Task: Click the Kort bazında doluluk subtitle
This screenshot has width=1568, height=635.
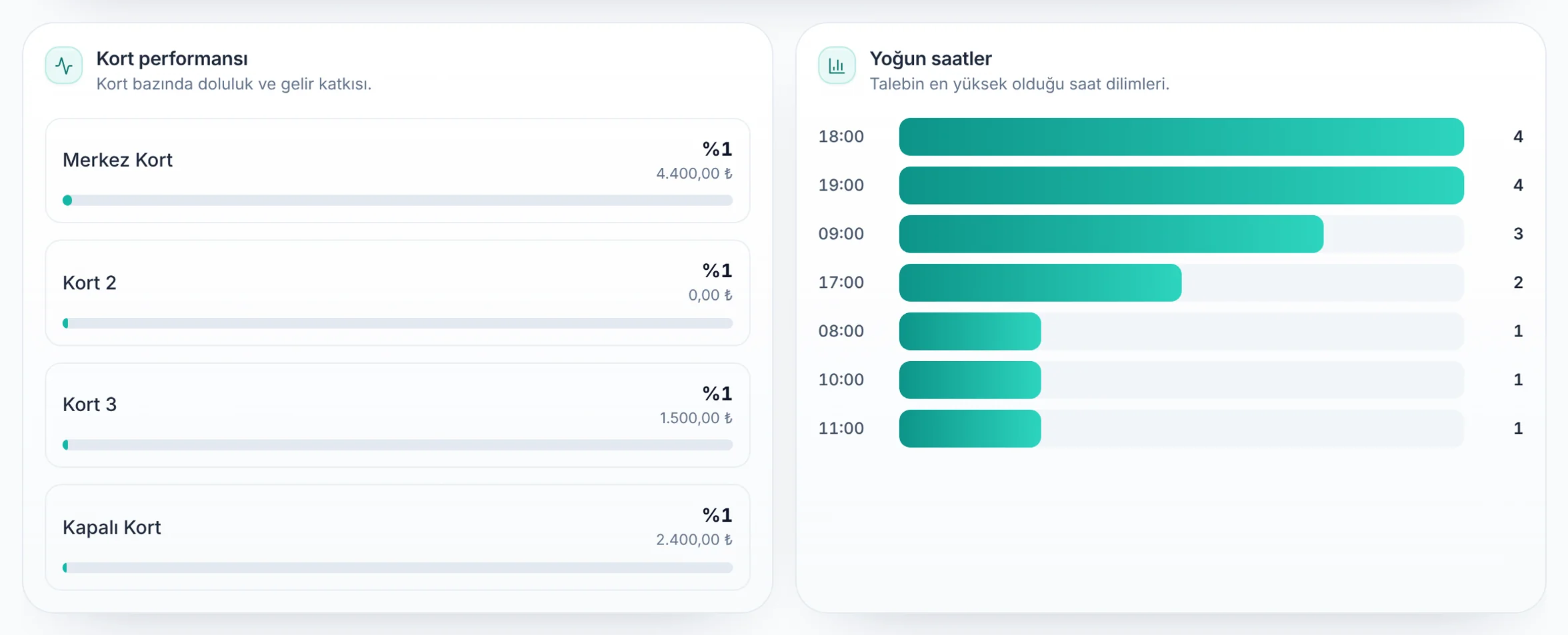Action: point(234,84)
